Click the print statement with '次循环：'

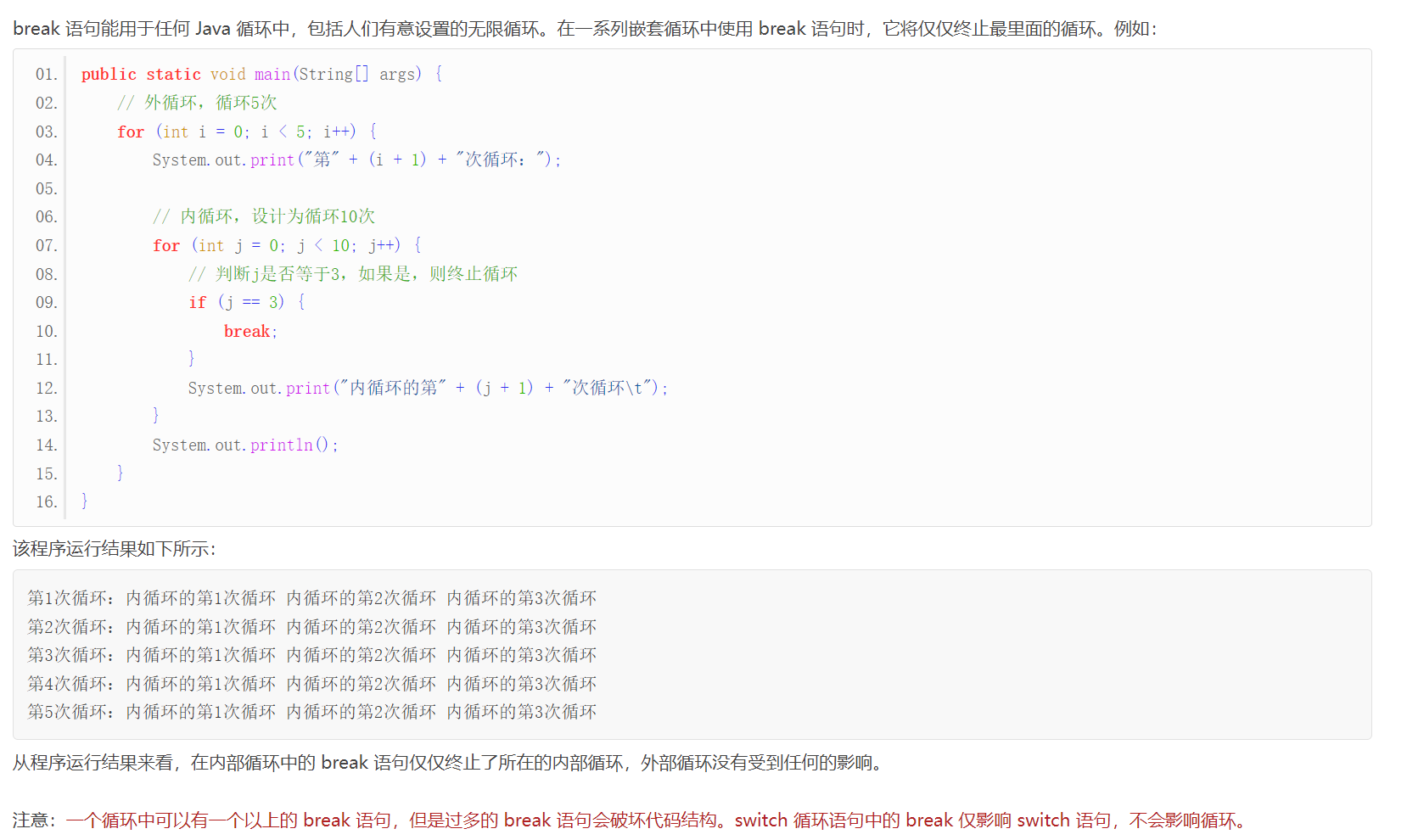click(356, 160)
